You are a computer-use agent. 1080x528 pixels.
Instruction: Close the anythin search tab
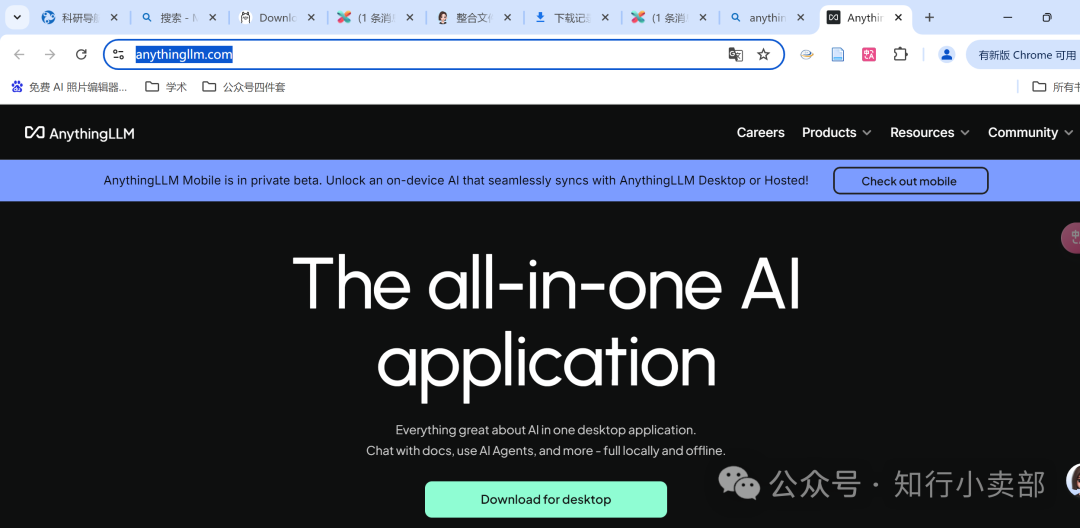(x=801, y=18)
